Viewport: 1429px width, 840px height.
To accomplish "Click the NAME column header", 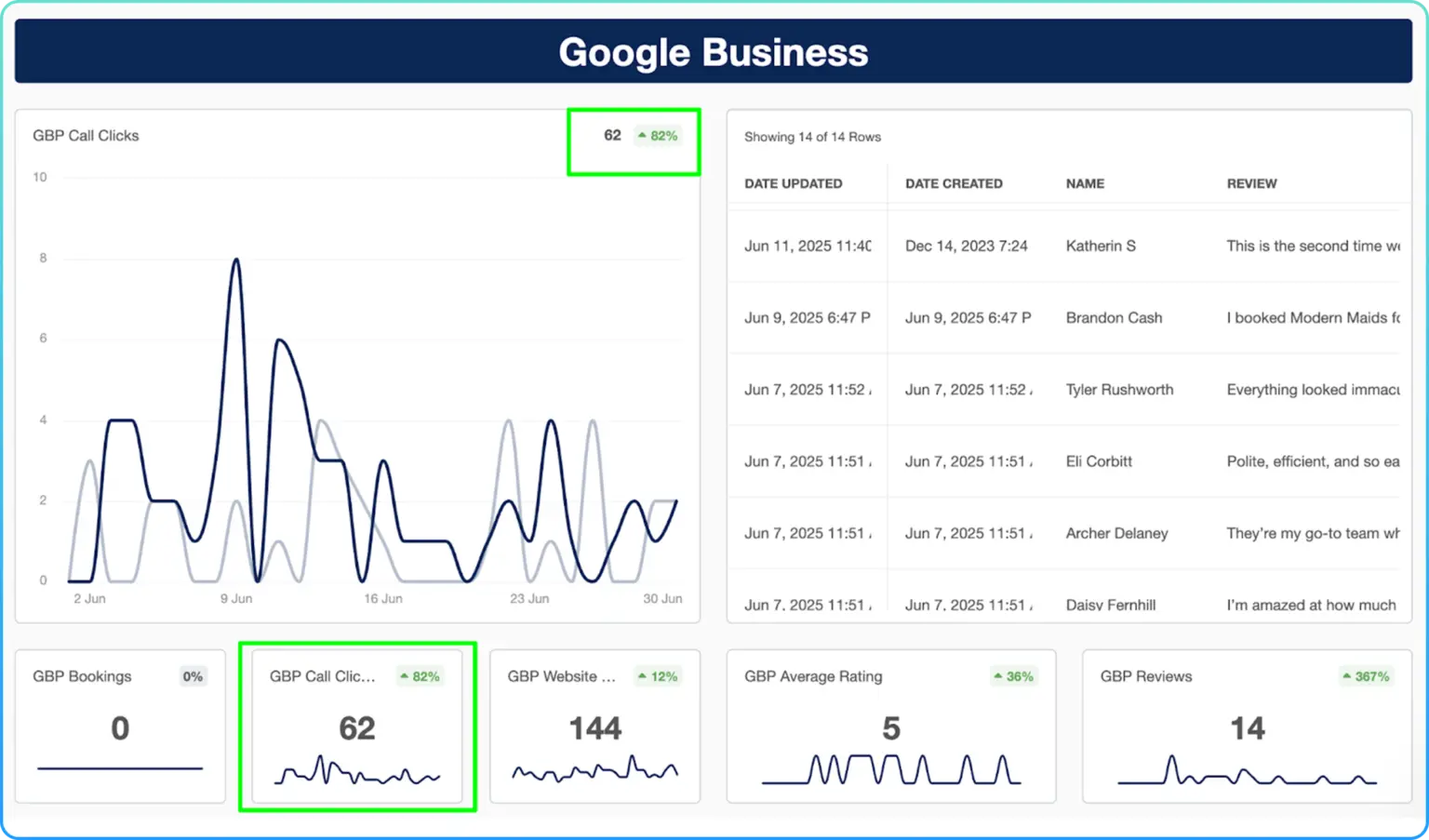I will 1085,183.
